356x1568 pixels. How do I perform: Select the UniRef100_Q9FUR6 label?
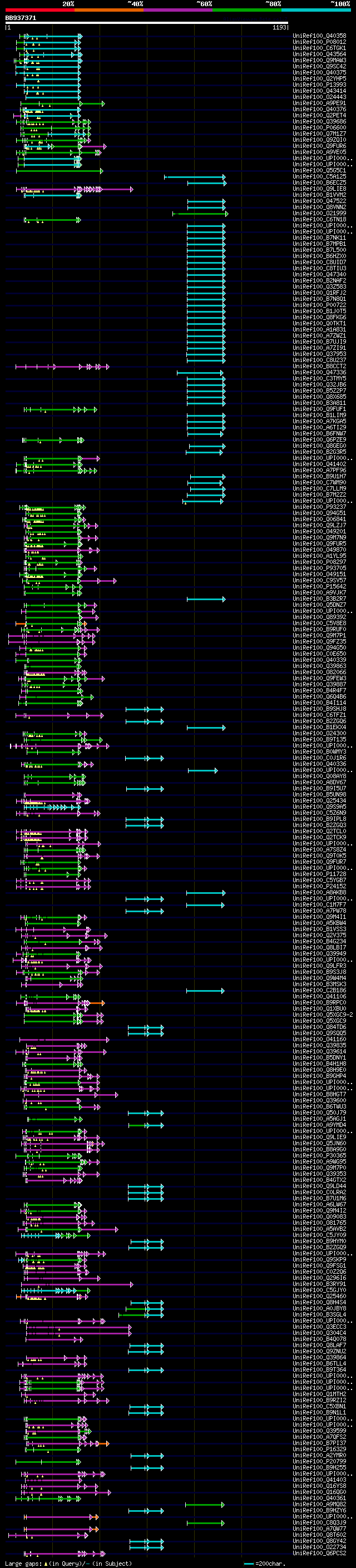tap(319, 146)
